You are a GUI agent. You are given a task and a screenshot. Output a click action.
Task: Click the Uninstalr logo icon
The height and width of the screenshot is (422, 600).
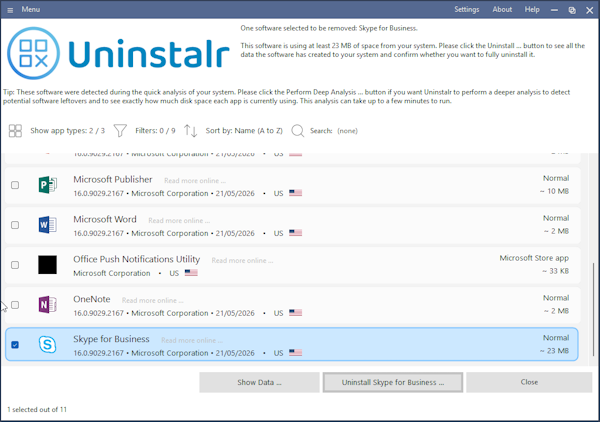pos(34,53)
